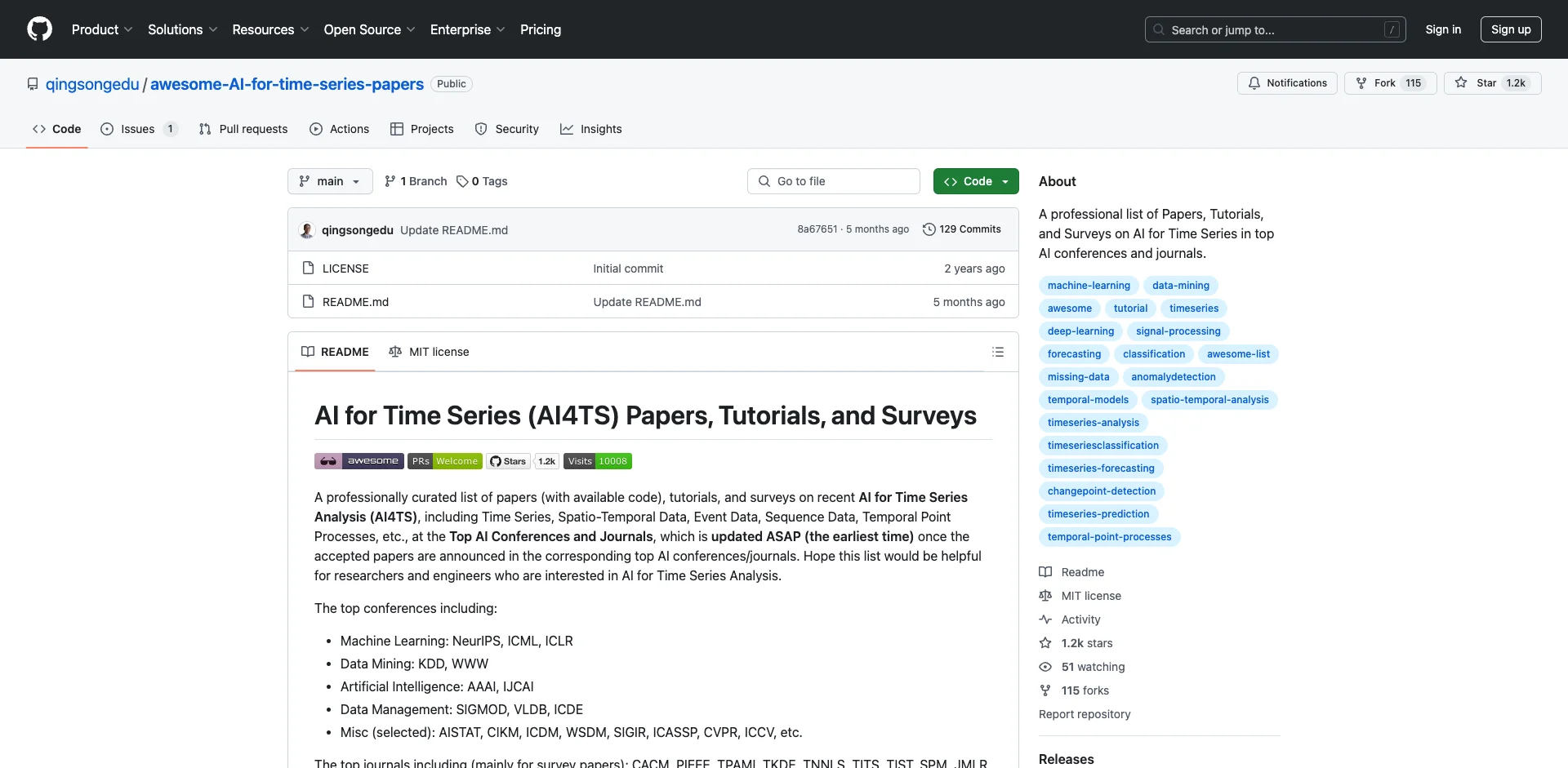Open the Initial commit message link
This screenshot has height=768, width=1568.
tap(628, 269)
